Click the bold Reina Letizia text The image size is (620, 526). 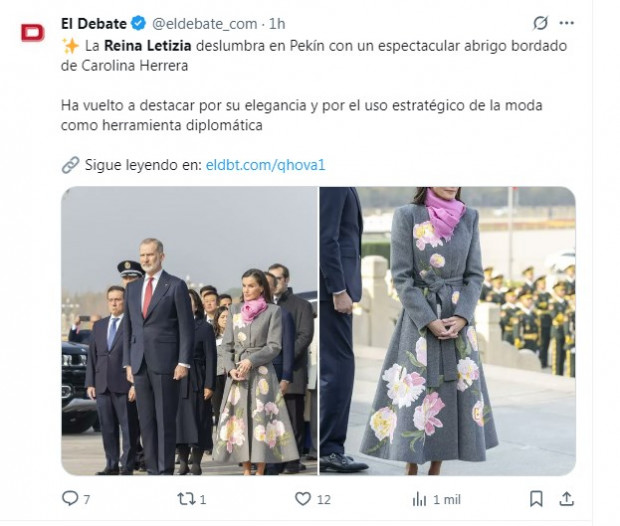tap(147, 46)
